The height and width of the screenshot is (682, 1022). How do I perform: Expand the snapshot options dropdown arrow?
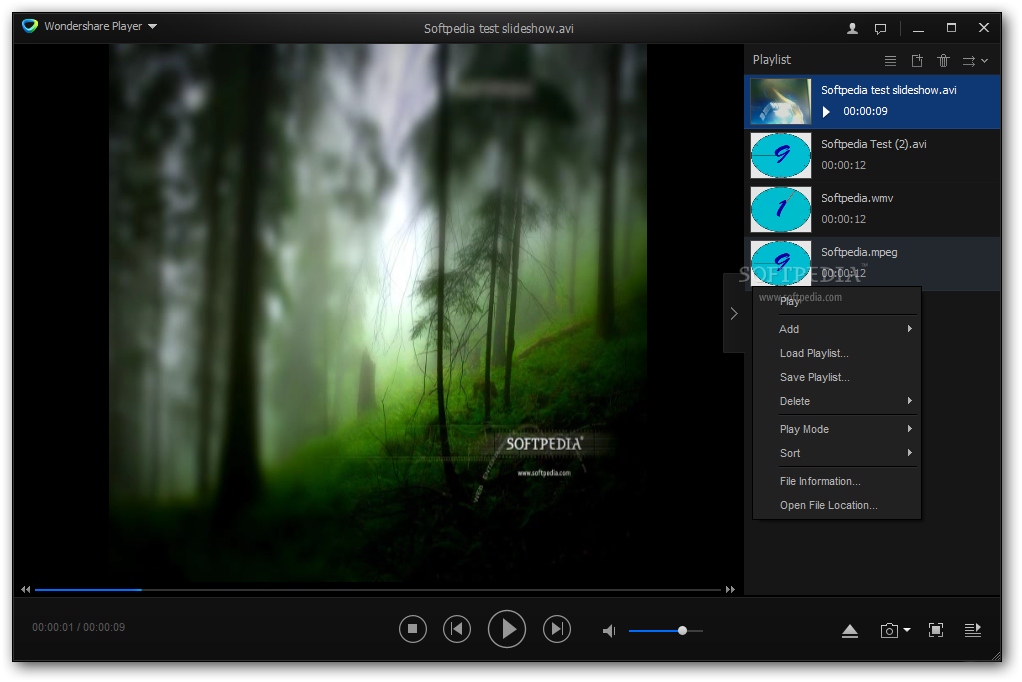coord(907,630)
